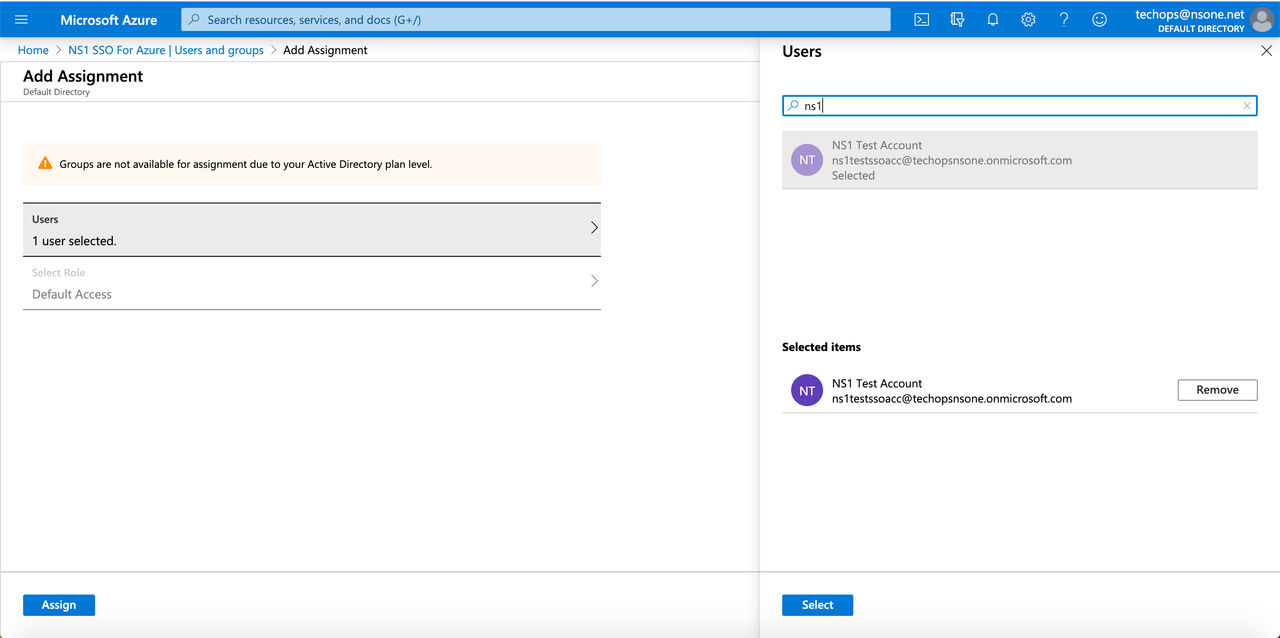Focus the global Azure search bar
The height and width of the screenshot is (638, 1280).
coord(535,20)
